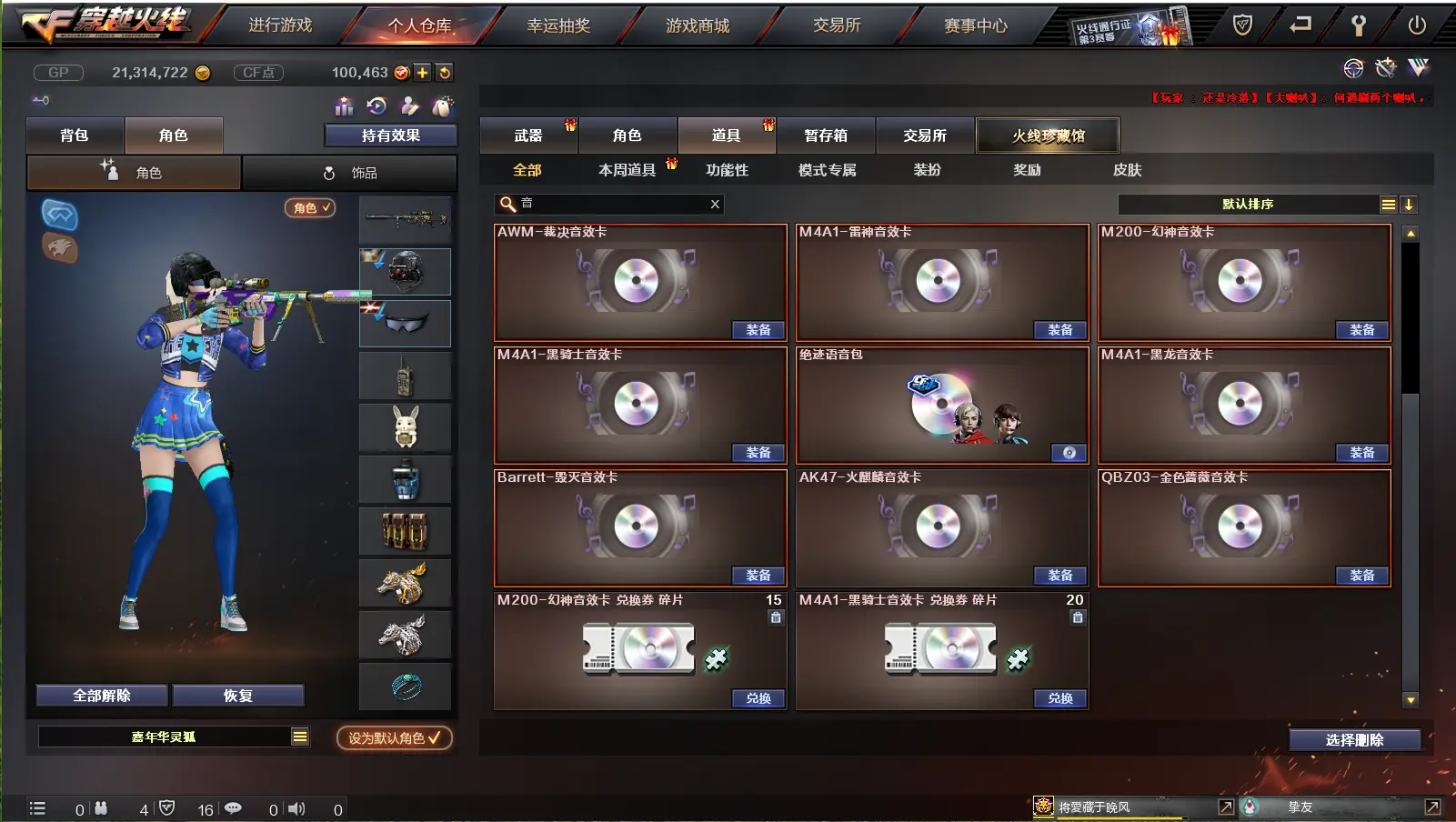This screenshot has height=822, width=1456.
Task: Expand the 嘉年华灵狐 character list
Action: 299,737
